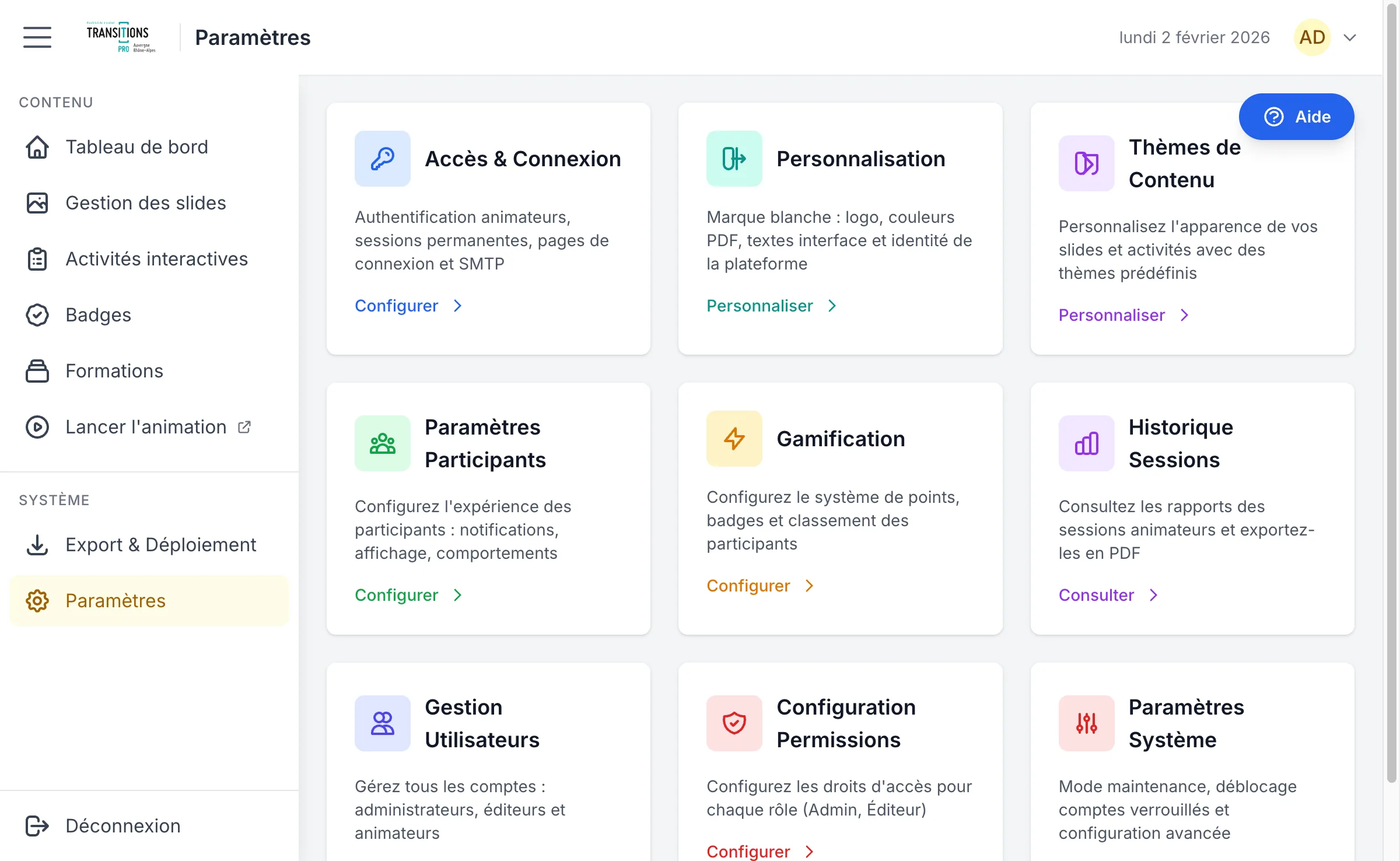The image size is (1400, 861).
Task: Click Configurer under Accès & Connexion
Action: (x=397, y=306)
